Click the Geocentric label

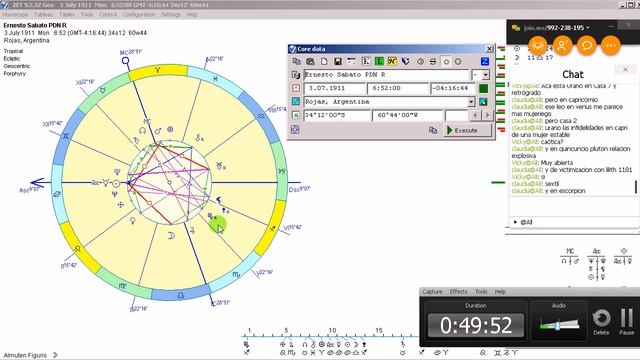17,66
